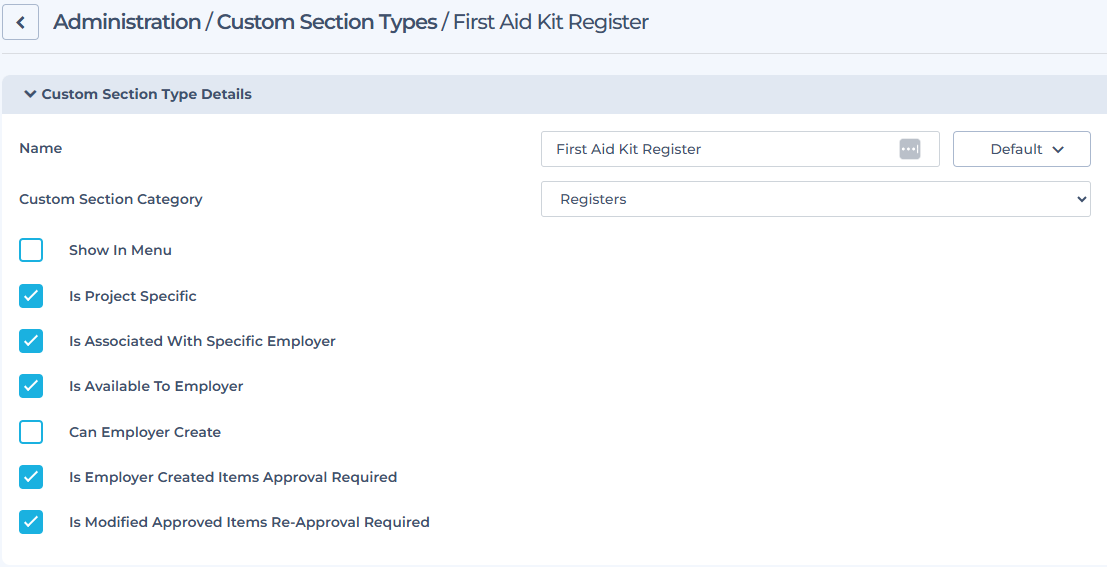Open Custom Section Types breadcrumb link

tap(327, 22)
